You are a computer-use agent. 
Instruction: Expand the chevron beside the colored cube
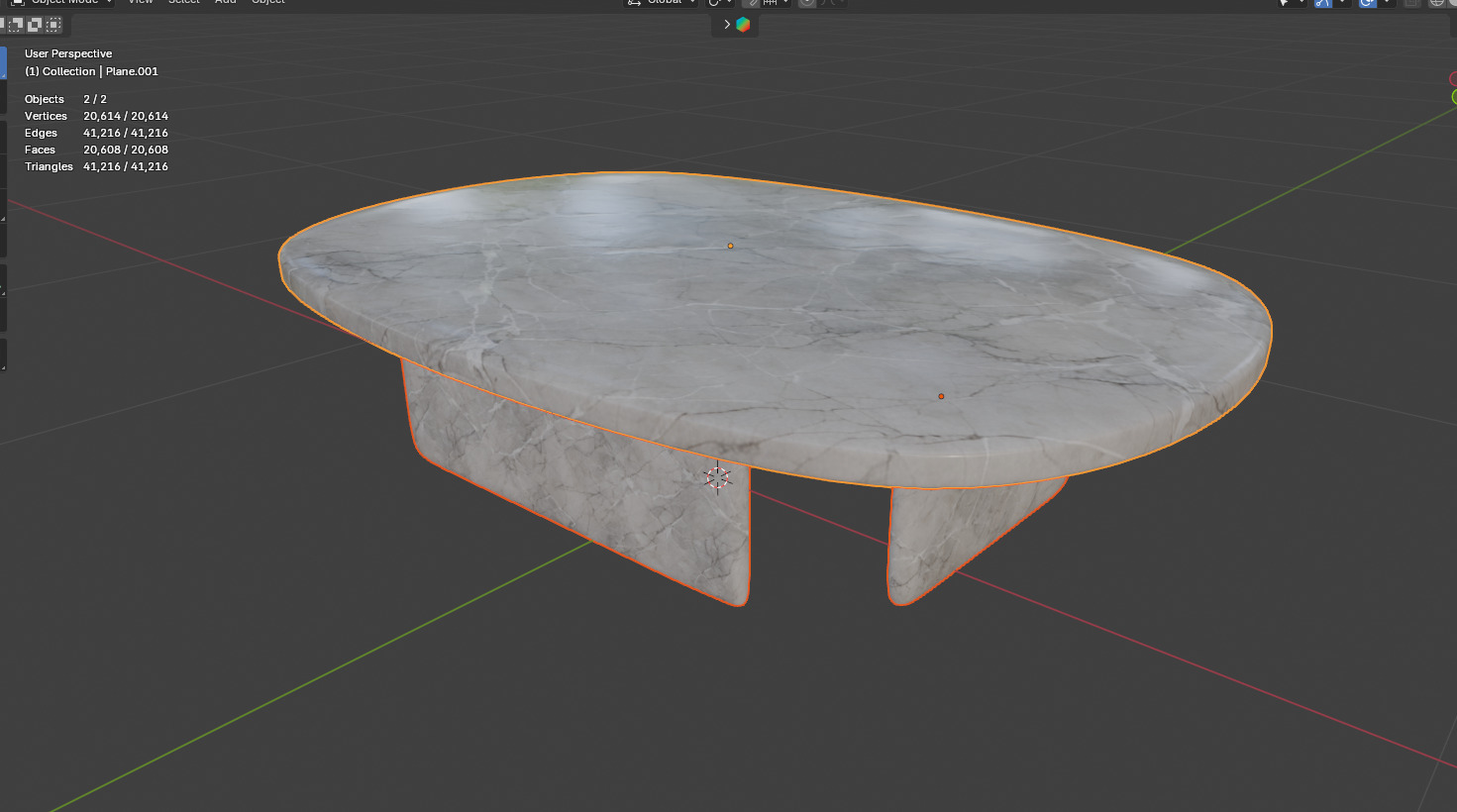[x=726, y=25]
